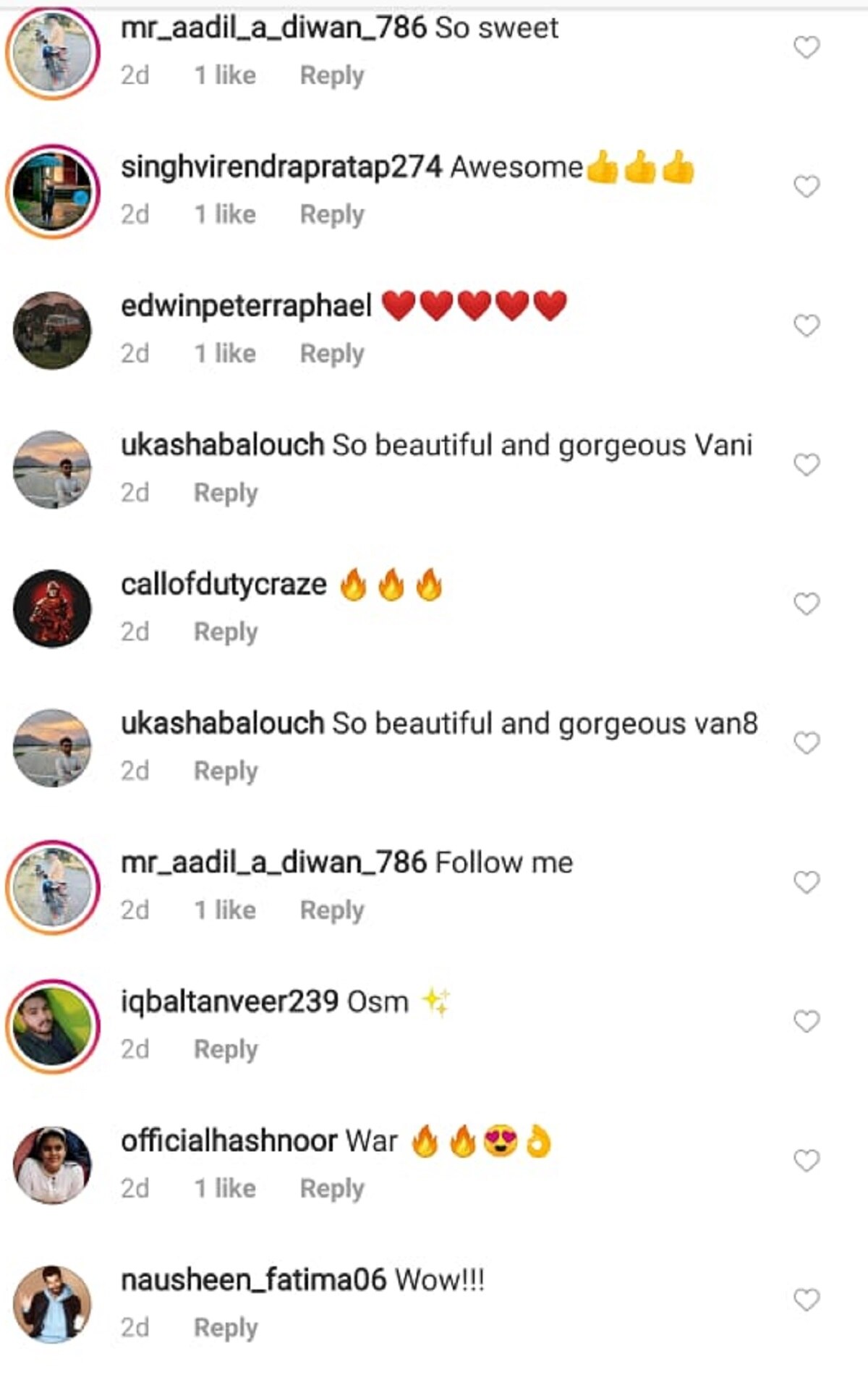Image resolution: width=868 pixels, height=1385 pixels.
Task: Like callofdutycraze's fire emoji comment
Action: (807, 603)
